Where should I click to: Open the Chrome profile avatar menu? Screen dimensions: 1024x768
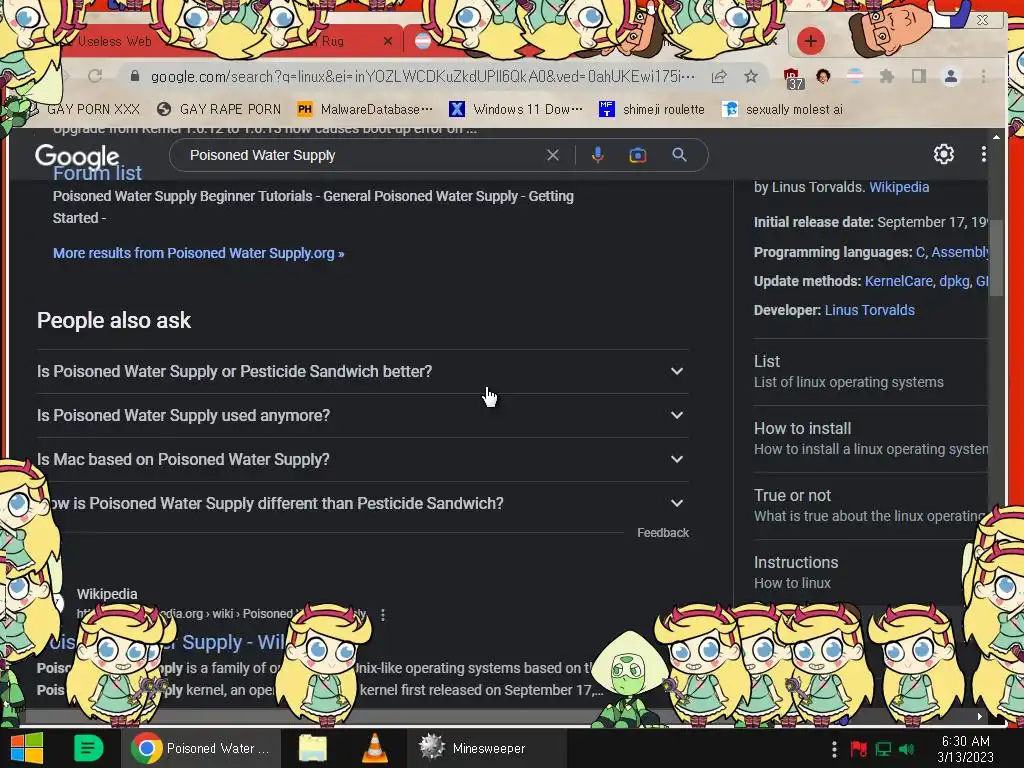coord(951,76)
